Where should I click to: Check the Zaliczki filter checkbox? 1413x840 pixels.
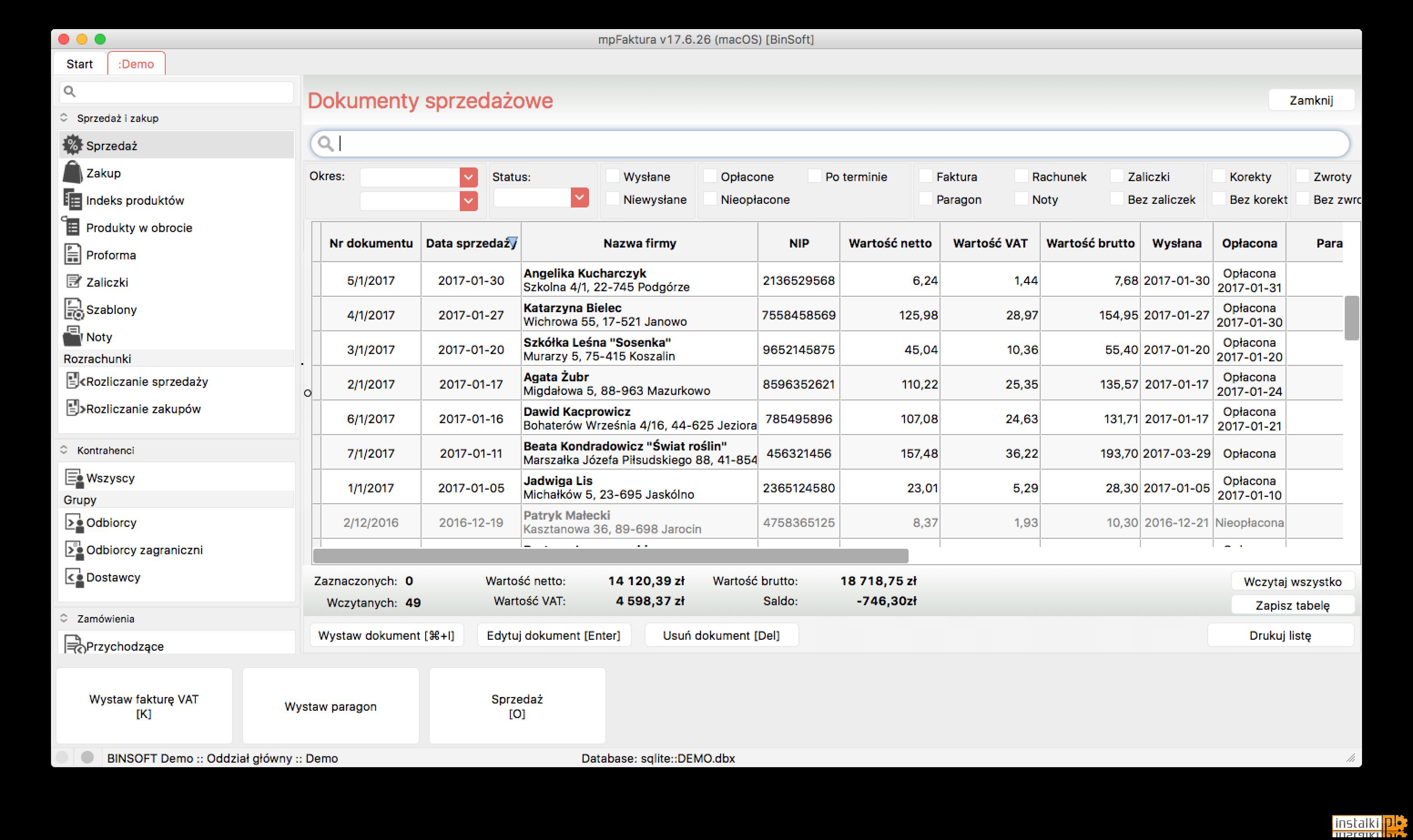pos(1117,176)
